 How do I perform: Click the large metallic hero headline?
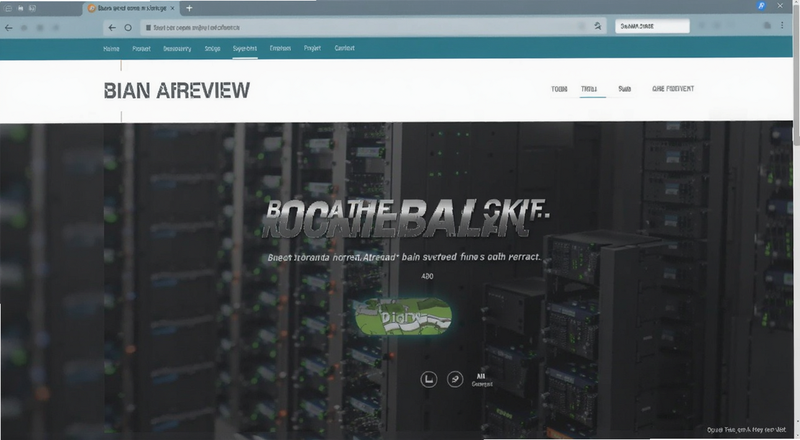[x=406, y=218]
